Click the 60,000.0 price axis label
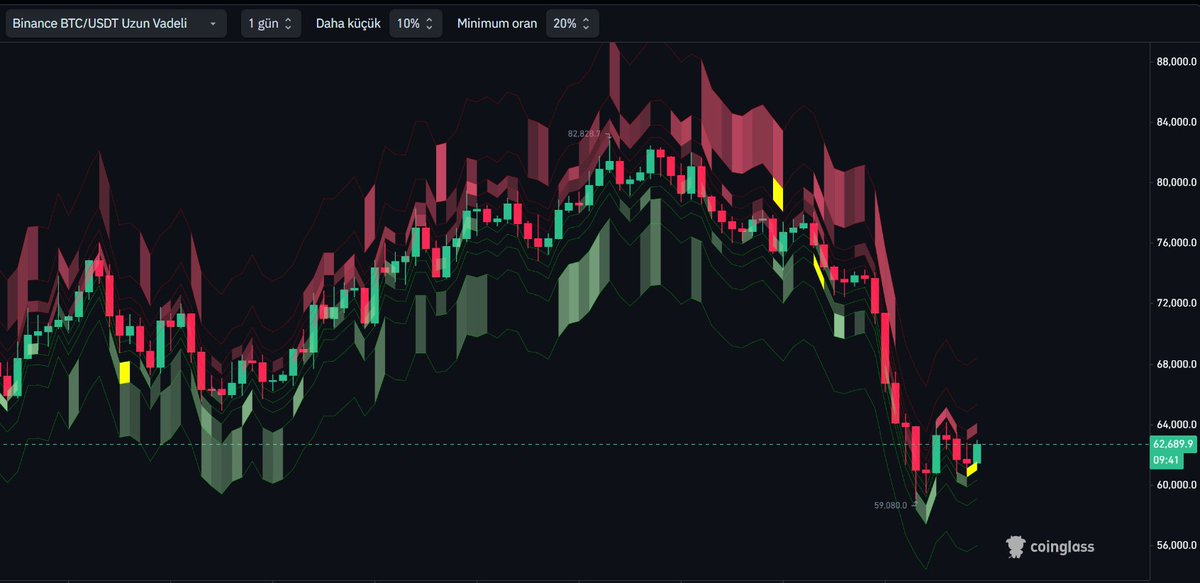 click(x=1176, y=485)
